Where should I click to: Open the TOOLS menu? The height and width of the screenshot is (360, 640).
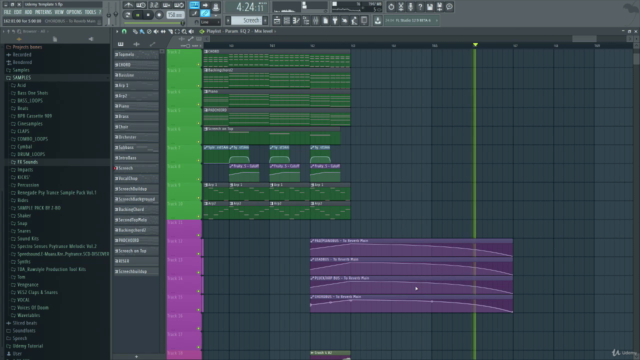90,12
